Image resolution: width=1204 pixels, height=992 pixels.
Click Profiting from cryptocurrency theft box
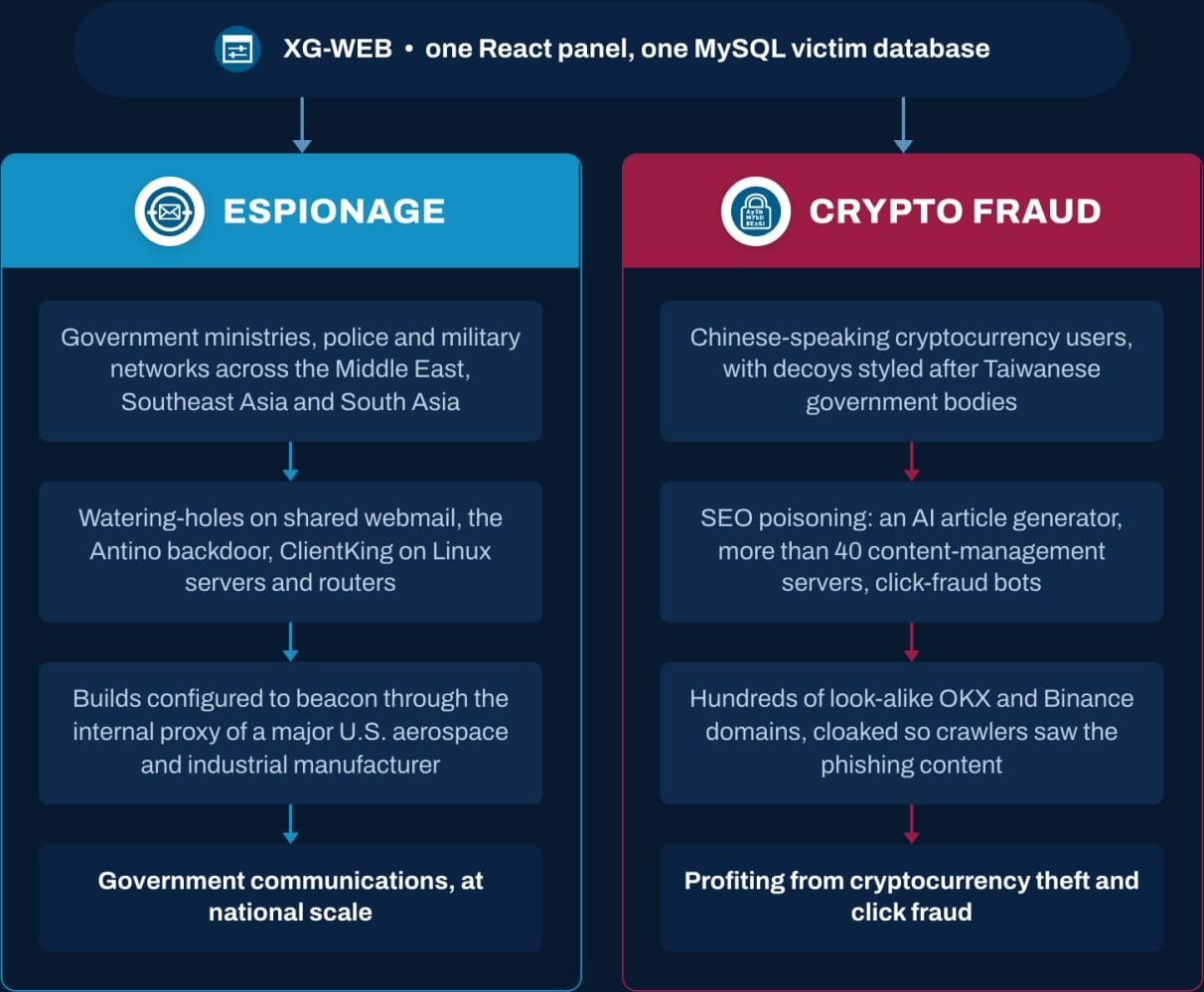[911, 898]
